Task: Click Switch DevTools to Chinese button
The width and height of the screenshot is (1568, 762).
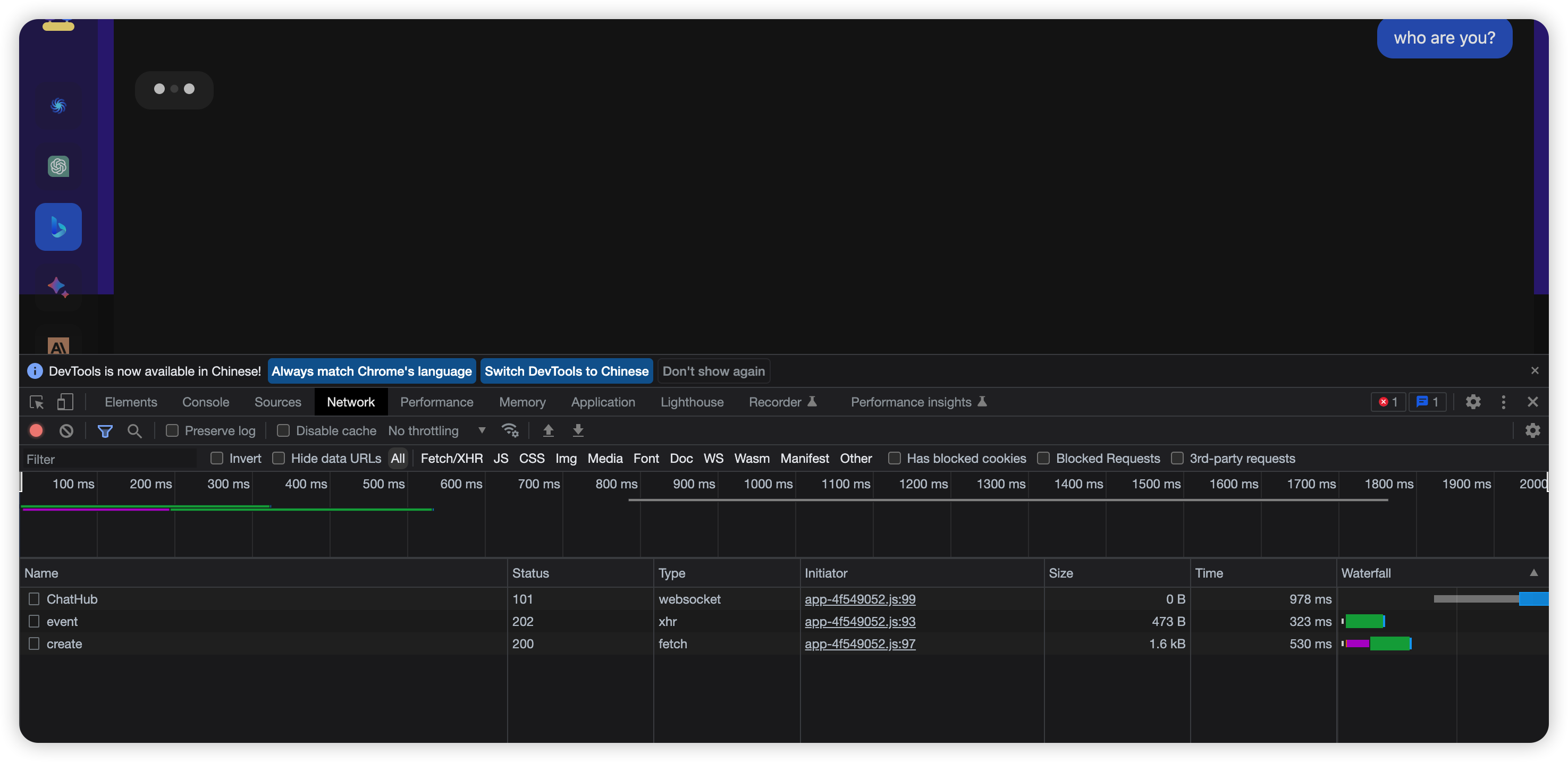Action: coord(566,371)
